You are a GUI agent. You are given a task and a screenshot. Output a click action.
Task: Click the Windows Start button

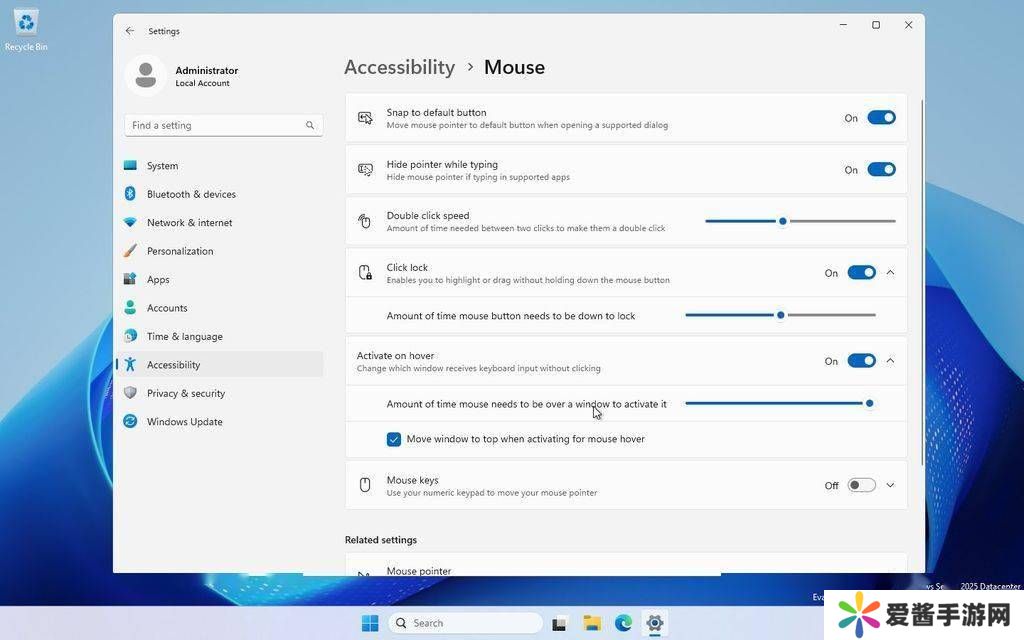click(370, 623)
